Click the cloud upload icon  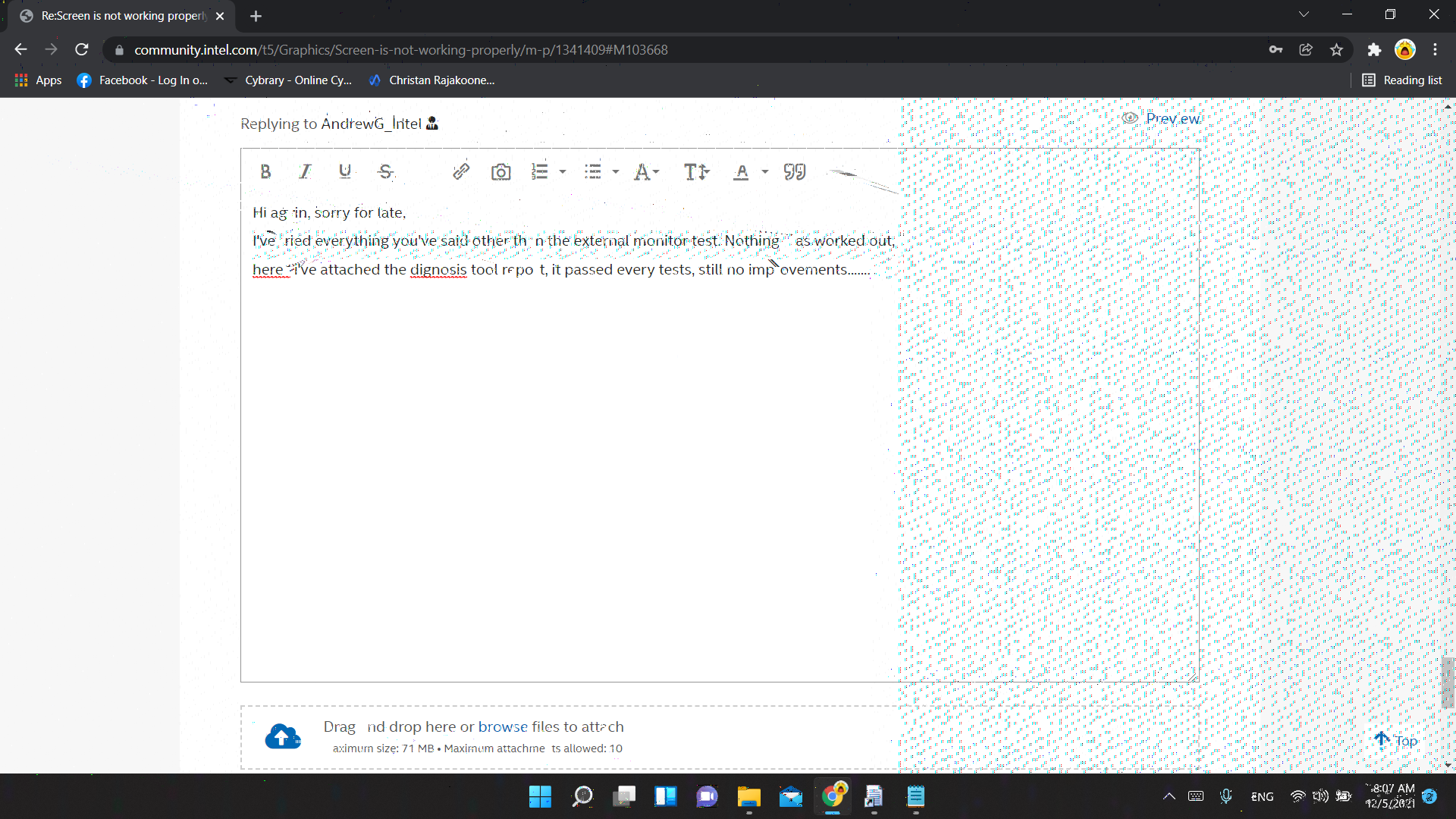click(x=282, y=736)
